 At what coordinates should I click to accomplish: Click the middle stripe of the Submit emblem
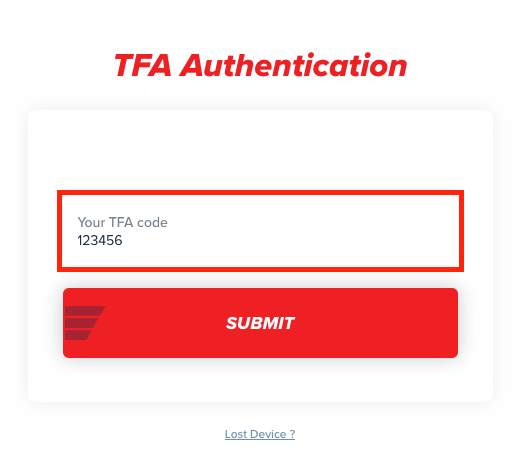(x=82, y=323)
